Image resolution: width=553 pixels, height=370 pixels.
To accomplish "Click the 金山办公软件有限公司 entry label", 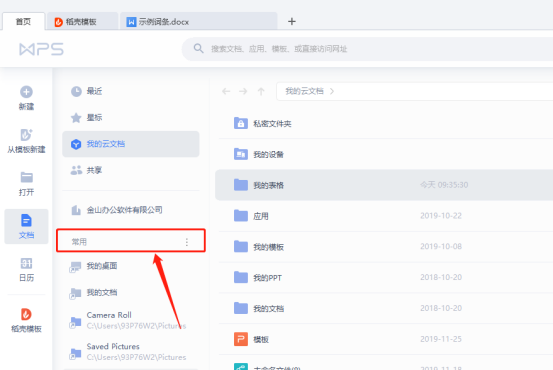I will pos(124,210).
